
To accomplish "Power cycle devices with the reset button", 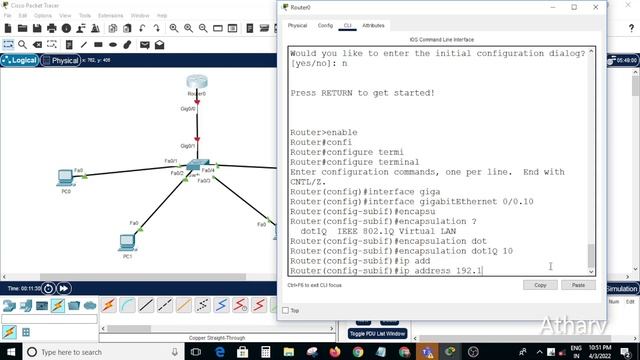I will [x=48, y=288].
